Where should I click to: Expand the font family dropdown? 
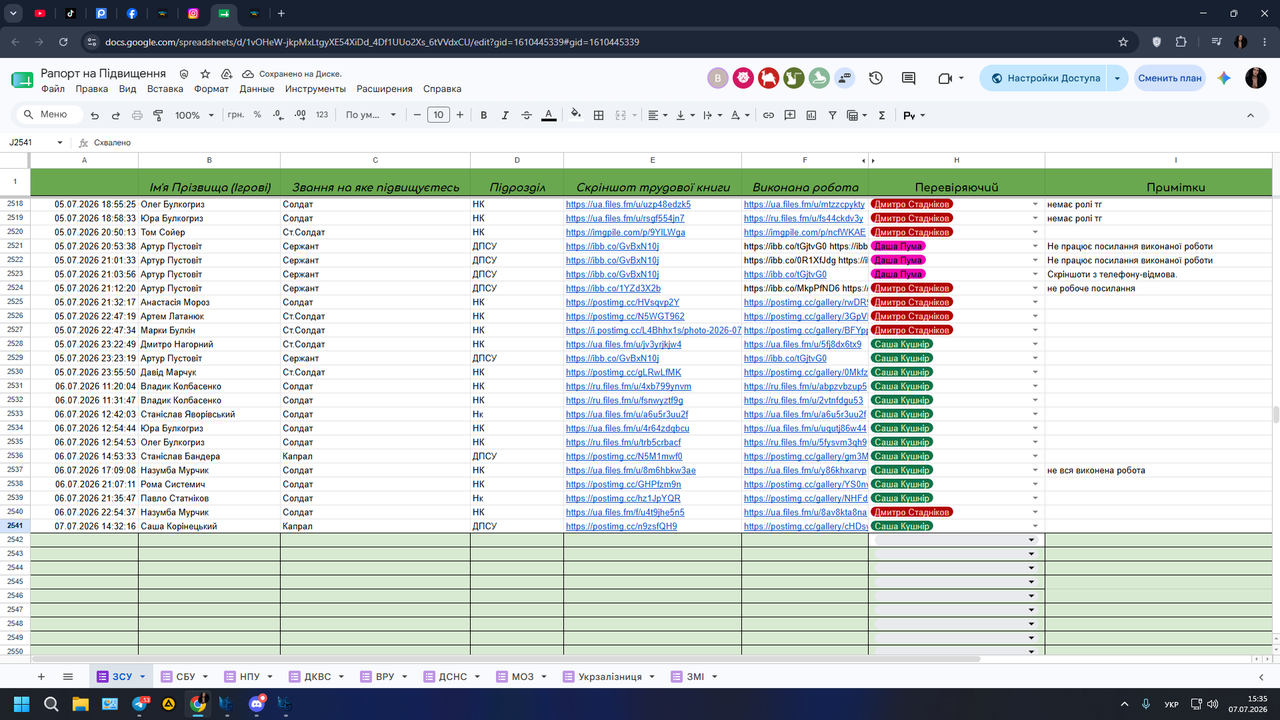click(371, 115)
